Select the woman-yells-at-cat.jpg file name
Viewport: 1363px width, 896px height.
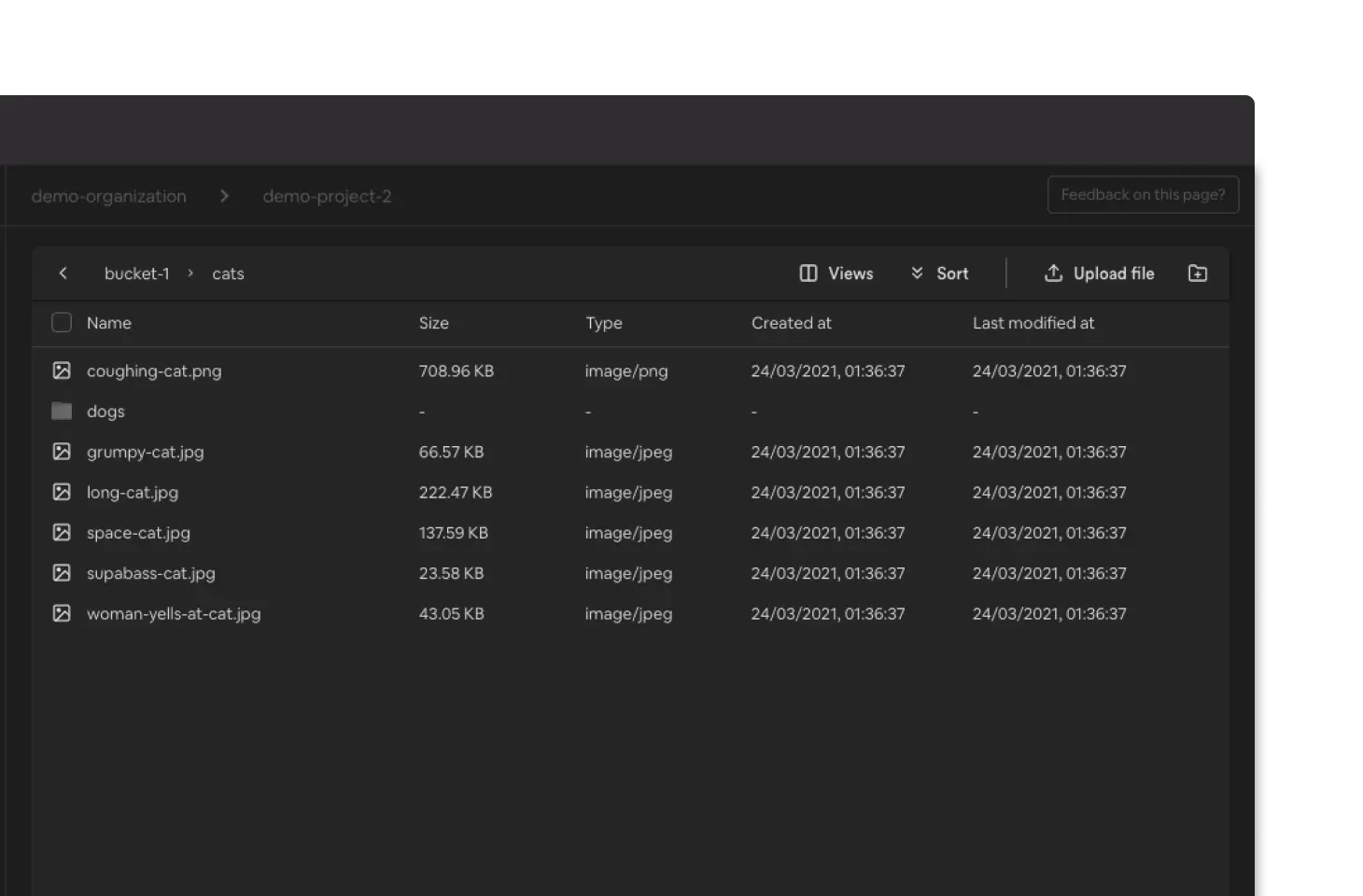coord(174,614)
